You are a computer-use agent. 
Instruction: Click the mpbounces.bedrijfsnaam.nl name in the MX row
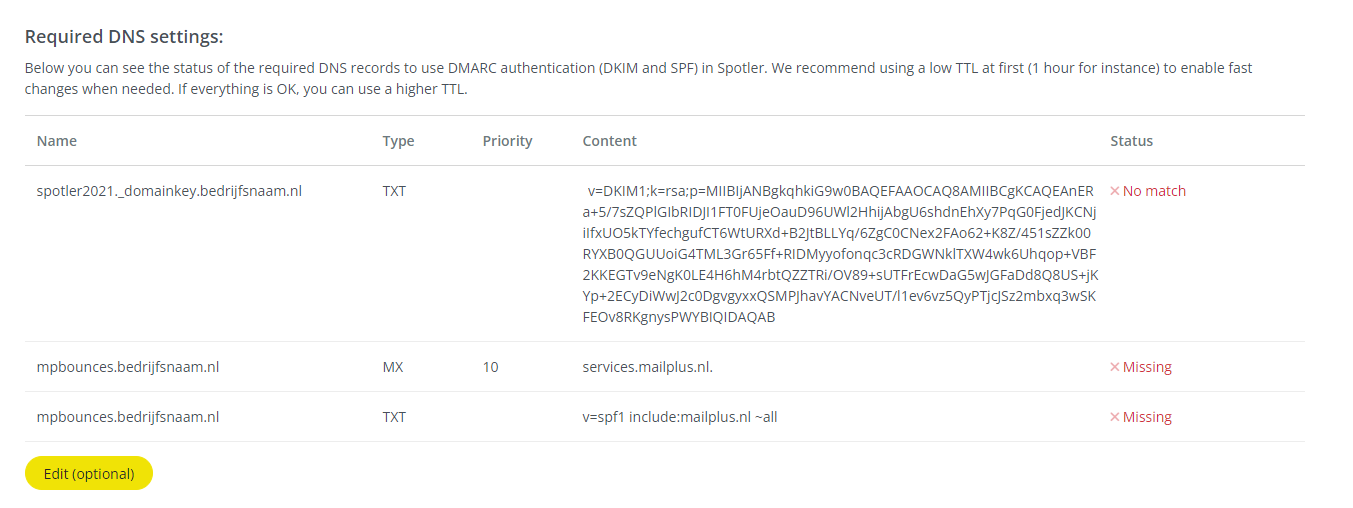pos(128,367)
